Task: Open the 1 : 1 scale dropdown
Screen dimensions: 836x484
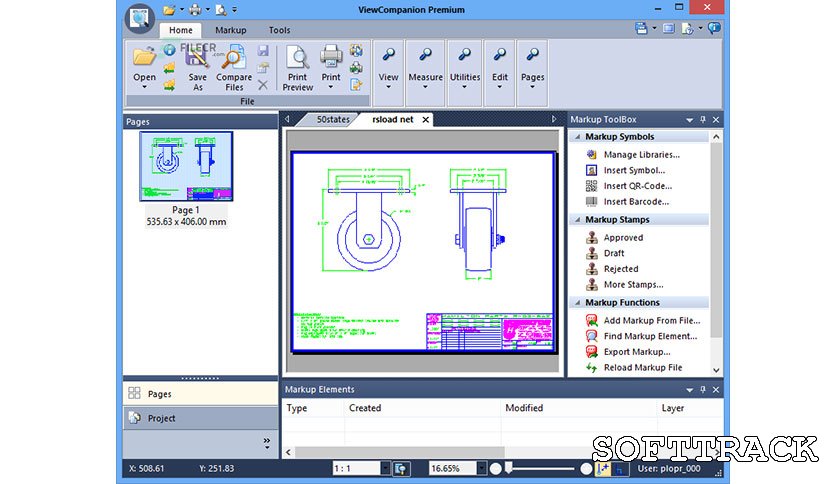Action: (x=385, y=468)
